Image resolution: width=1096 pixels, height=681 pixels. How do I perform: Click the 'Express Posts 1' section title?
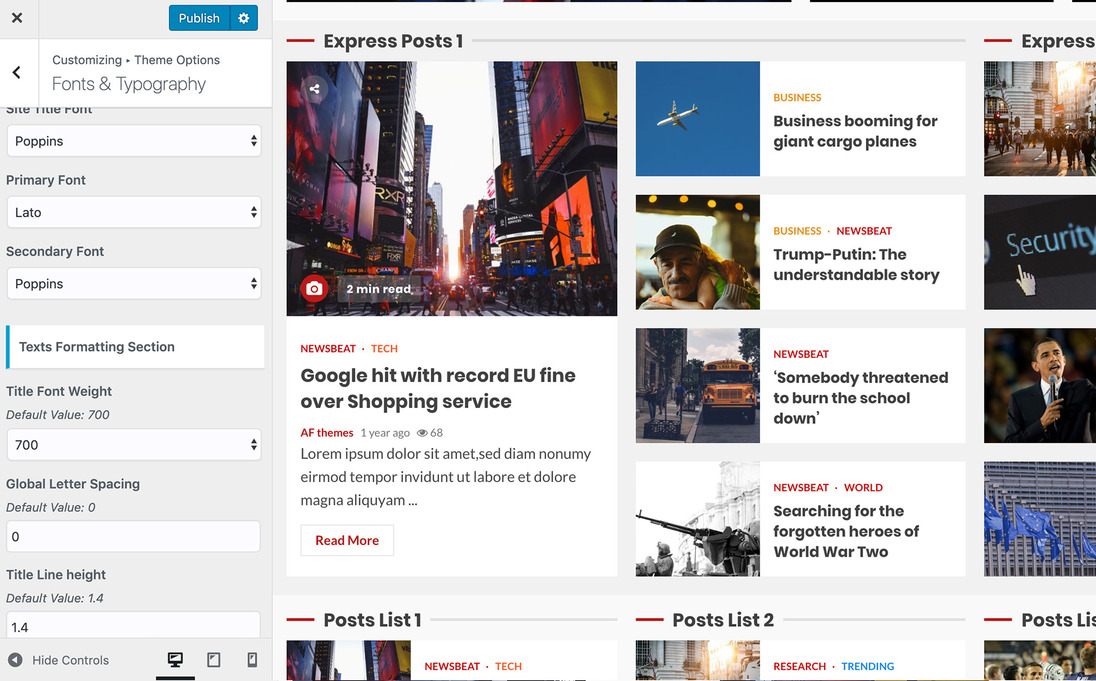(393, 41)
